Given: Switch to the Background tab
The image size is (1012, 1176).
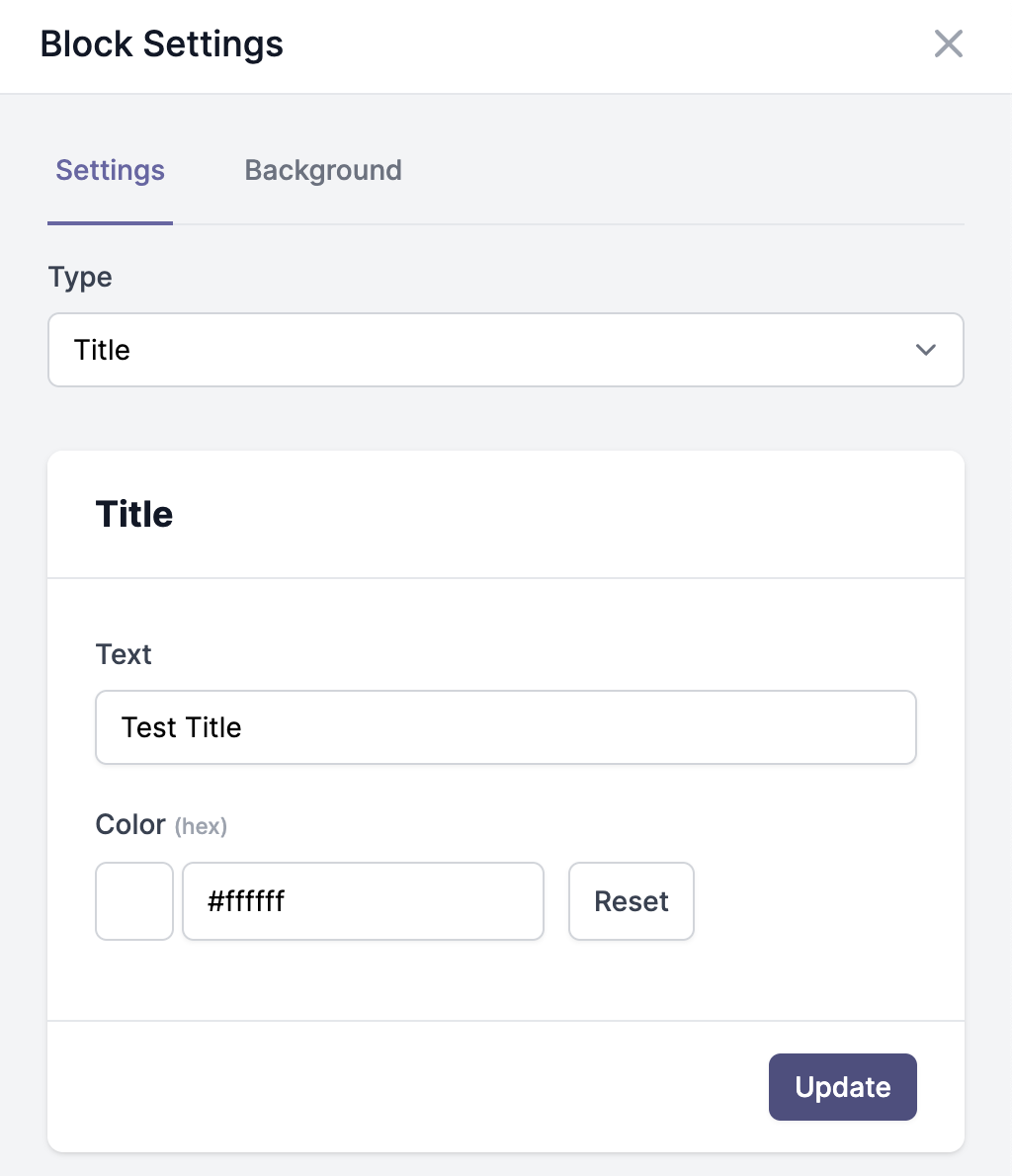Looking at the screenshot, I should pos(323,170).
